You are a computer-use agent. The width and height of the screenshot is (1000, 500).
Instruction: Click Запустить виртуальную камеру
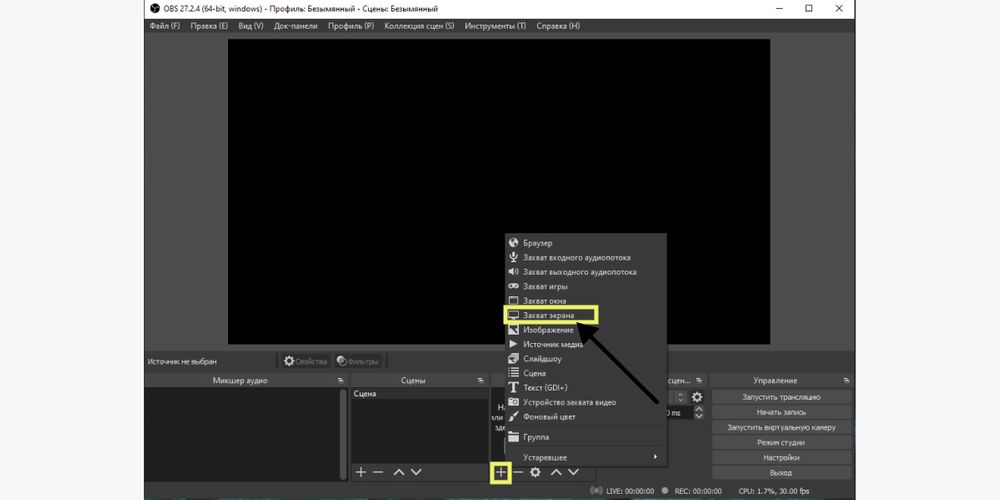tap(781, 427)
